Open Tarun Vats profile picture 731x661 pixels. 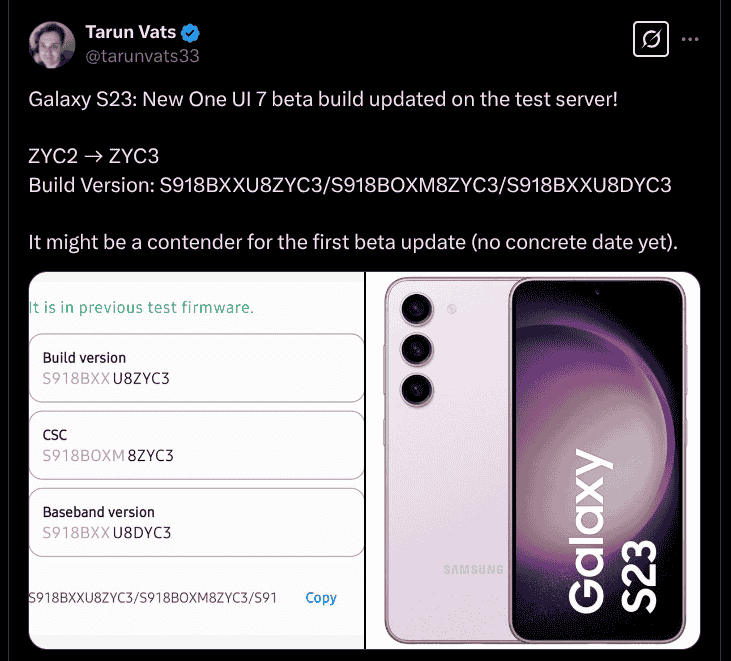coord(52,45)
